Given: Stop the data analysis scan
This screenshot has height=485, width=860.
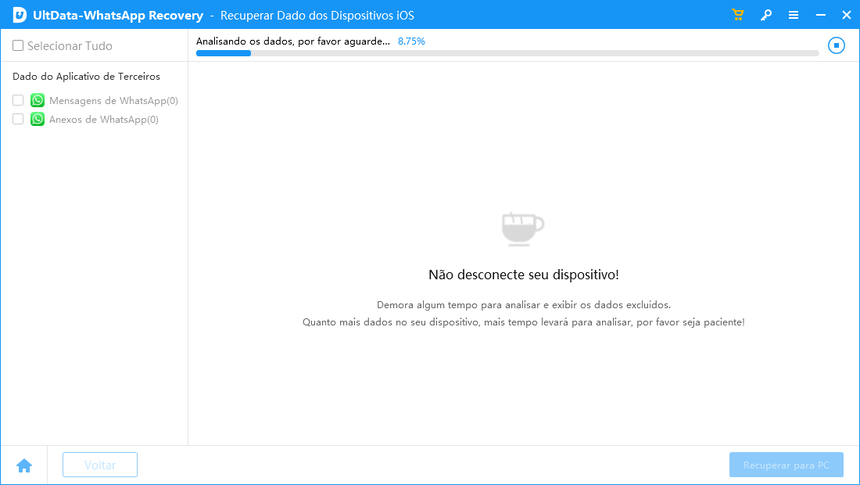Looking at the screenshot, I should pos(836,45).
